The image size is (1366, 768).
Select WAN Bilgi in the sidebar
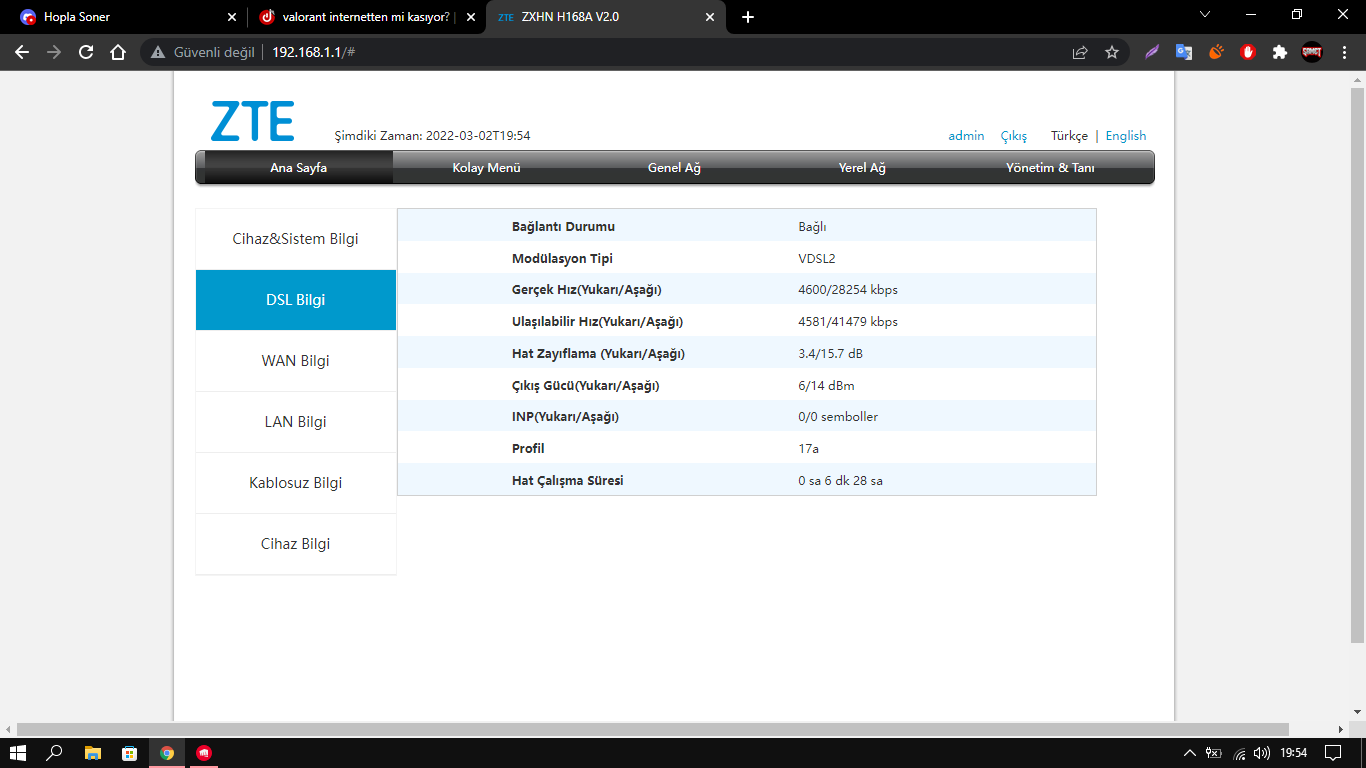296,361
